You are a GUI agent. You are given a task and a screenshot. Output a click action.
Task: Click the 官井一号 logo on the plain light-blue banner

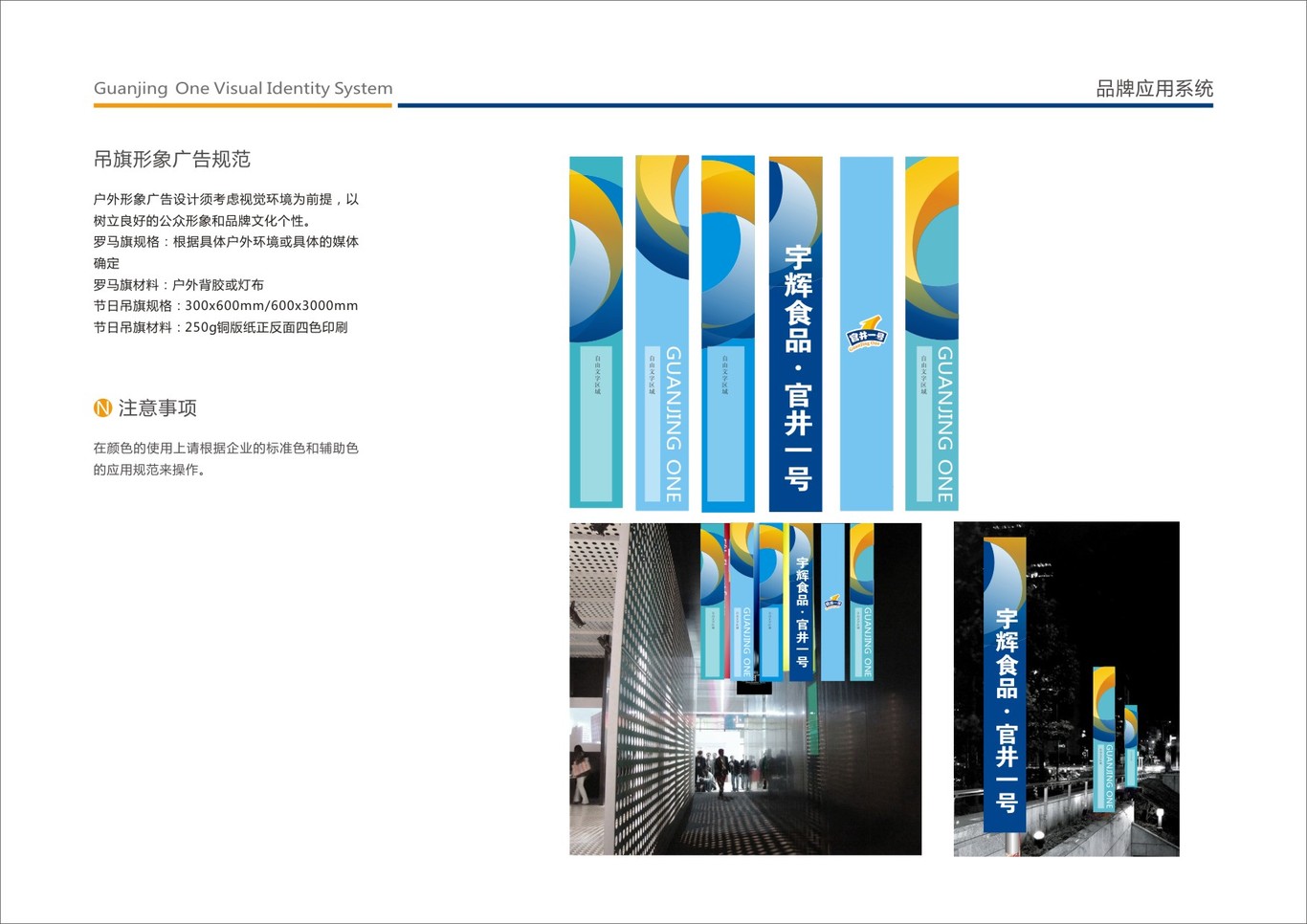click(x=866, y=333)
